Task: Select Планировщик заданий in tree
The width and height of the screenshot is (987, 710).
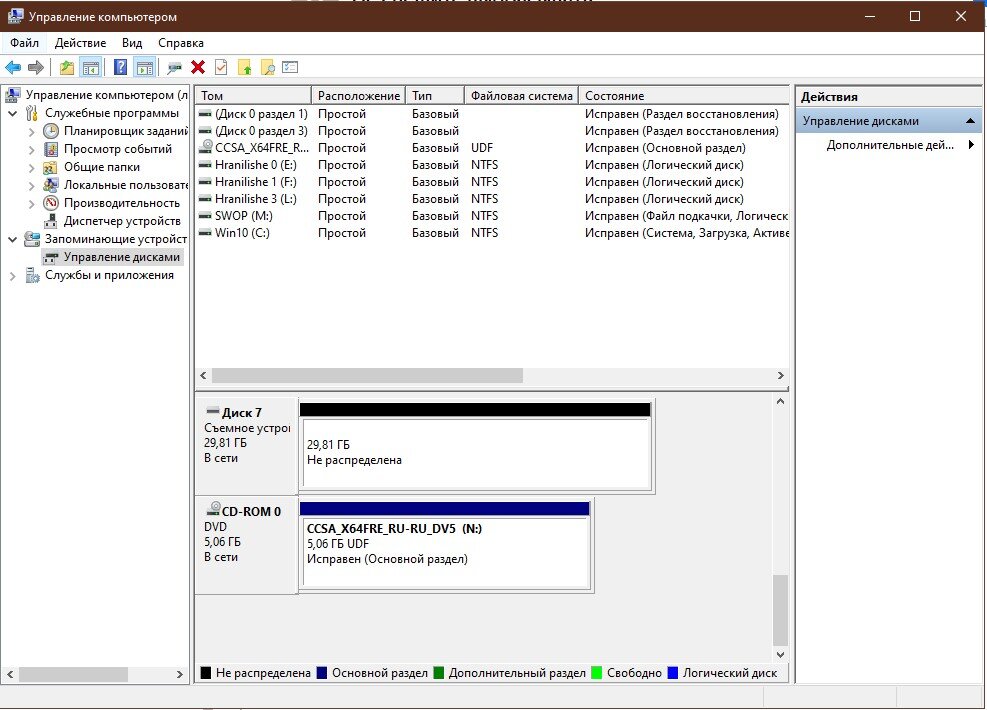Action: (x=125, y=131)
